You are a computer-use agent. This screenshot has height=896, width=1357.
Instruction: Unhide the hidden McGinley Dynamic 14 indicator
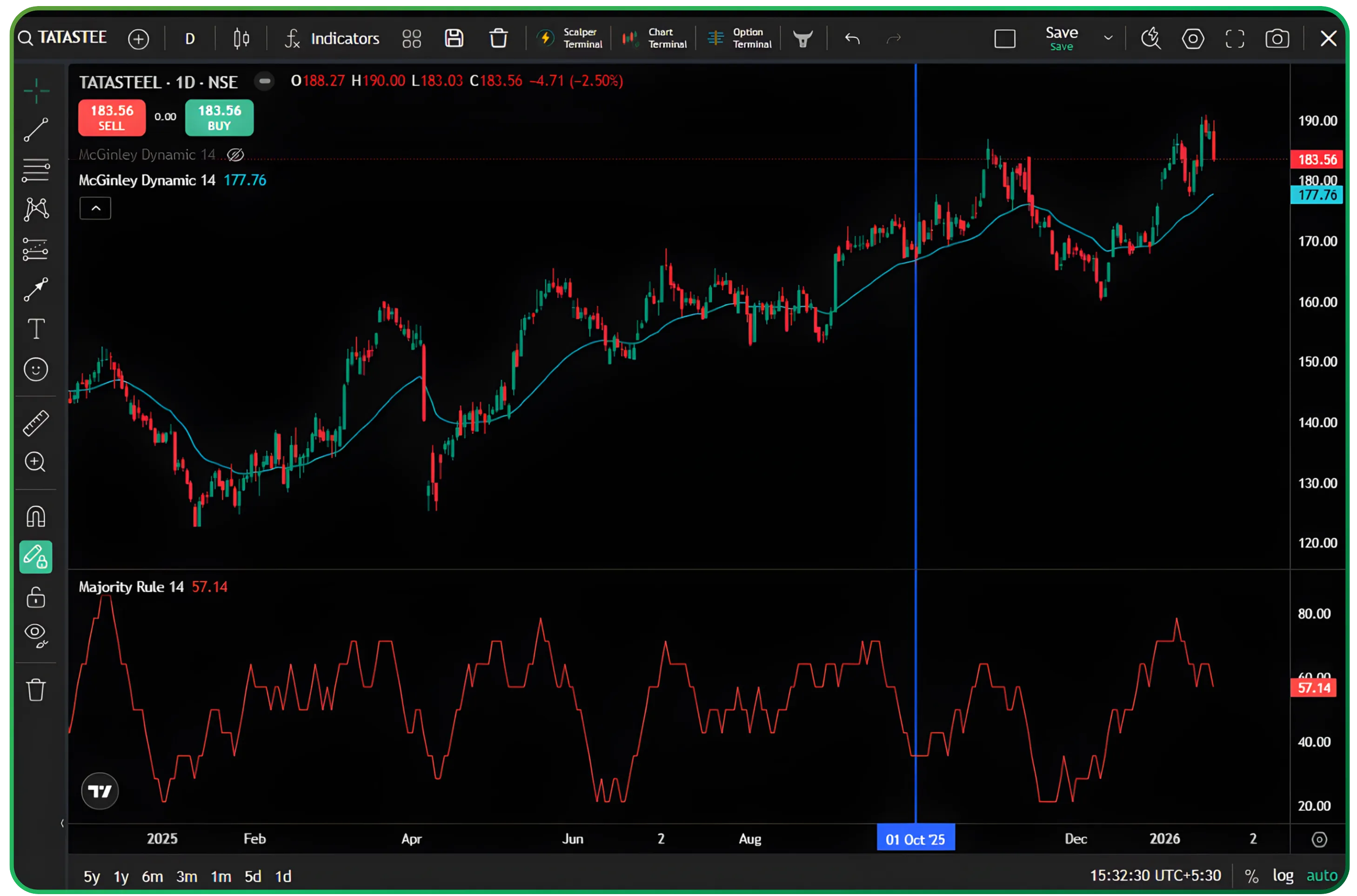(x=235, y=155)
